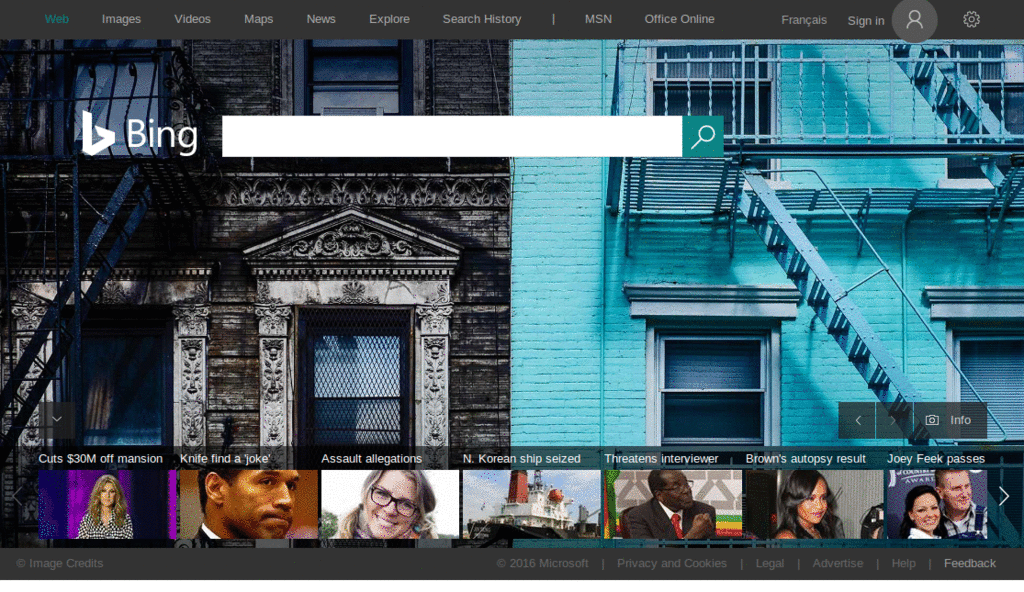1024x592 pixels.
Task: Open the Help footer link
Action: click(903, 563)
